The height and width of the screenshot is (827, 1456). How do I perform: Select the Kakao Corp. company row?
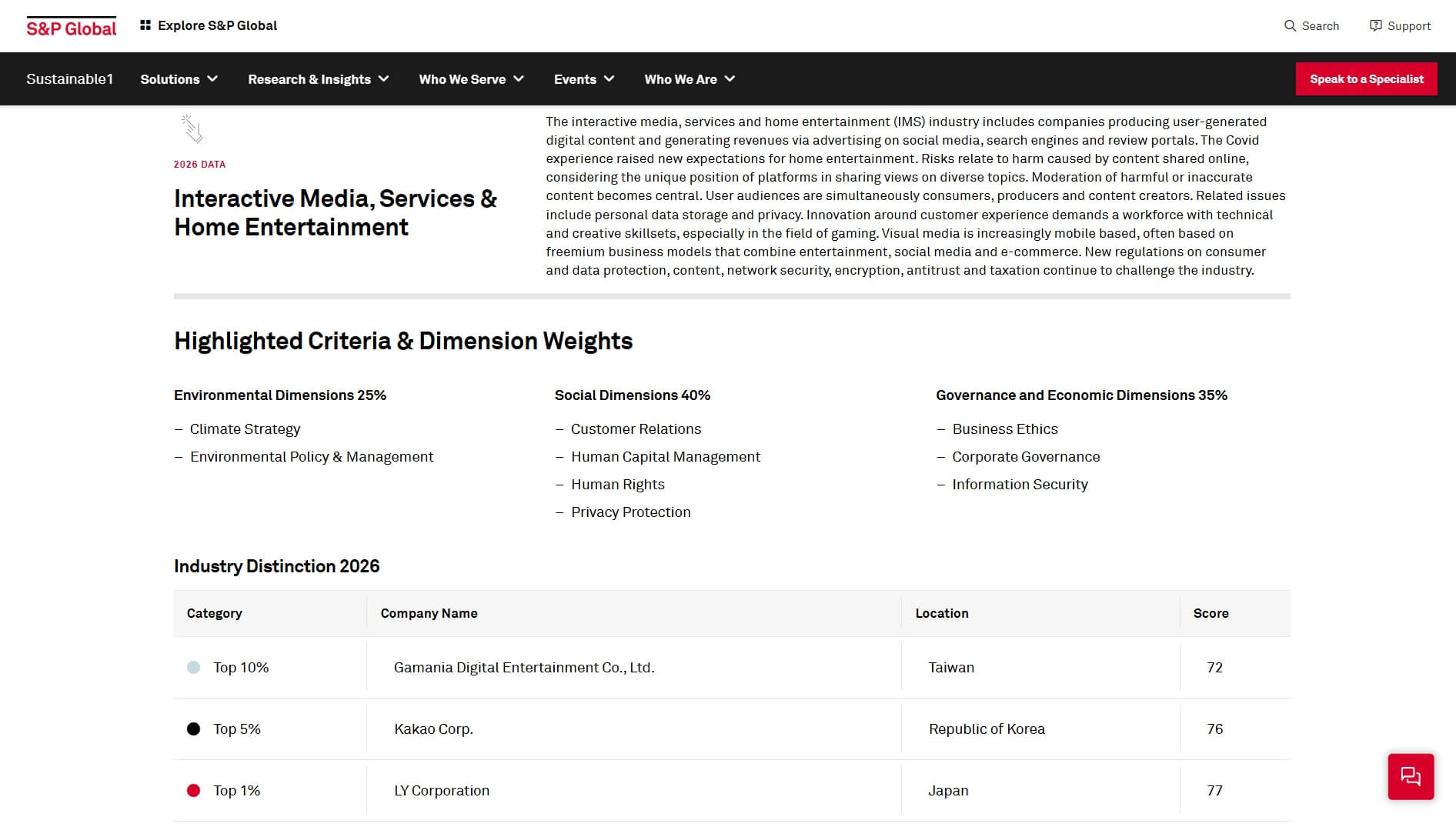pos(433,729)
